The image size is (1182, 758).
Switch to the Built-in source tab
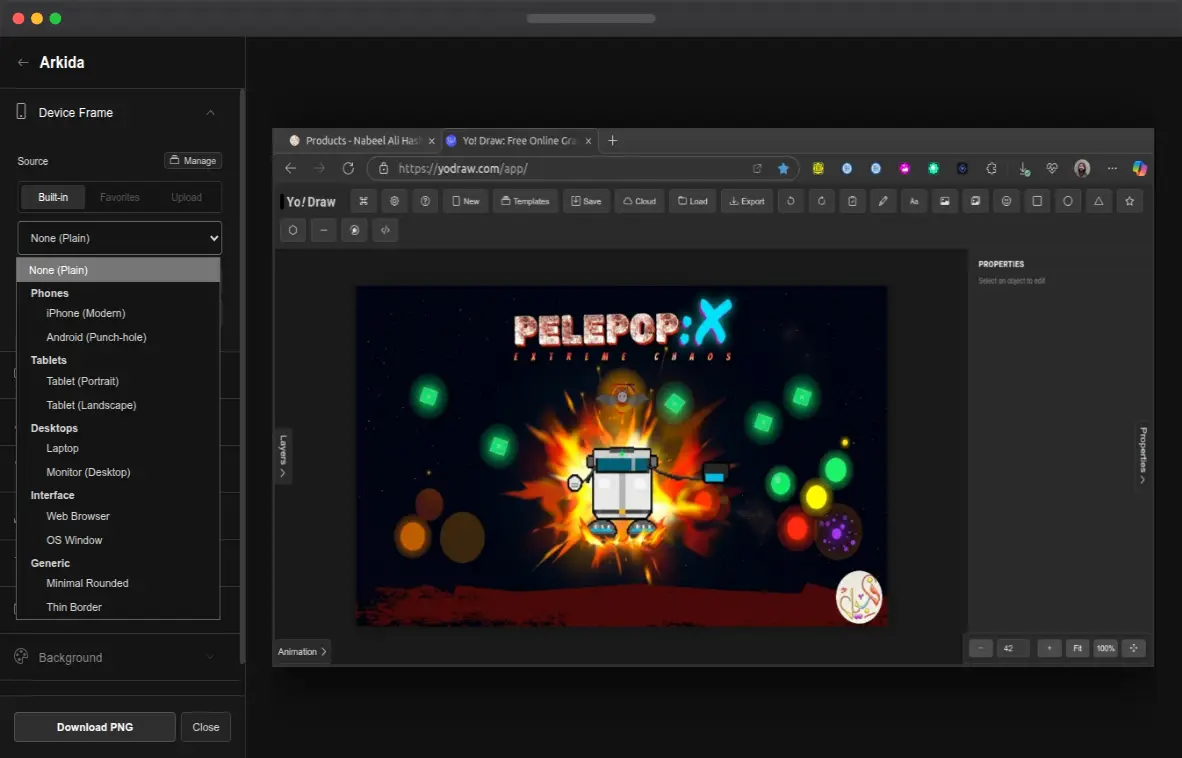(53, 197)
